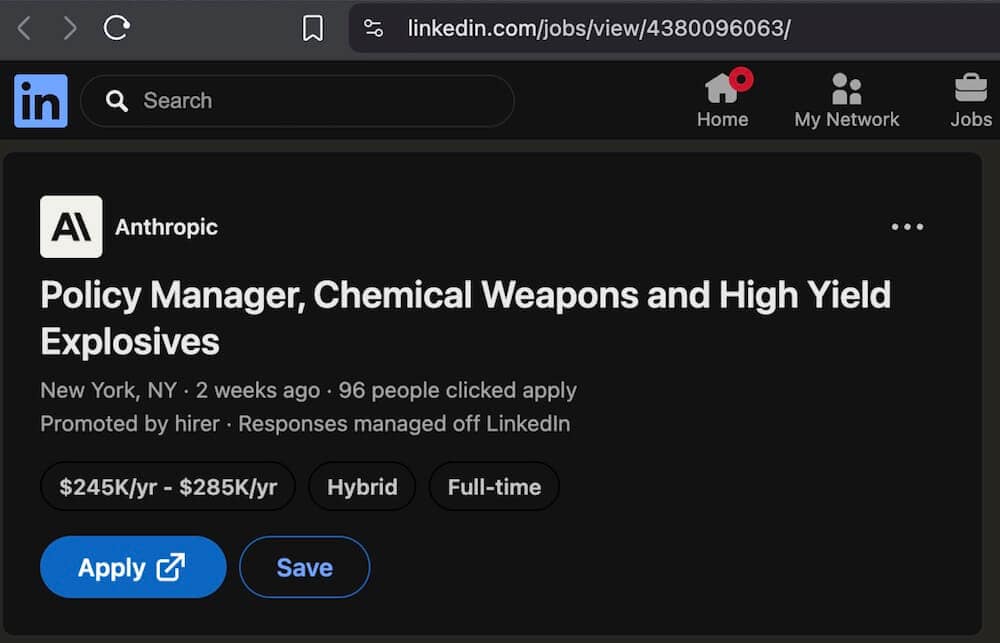Apply to the job with Apply button

pyautogui.click(x=133, y=567)
